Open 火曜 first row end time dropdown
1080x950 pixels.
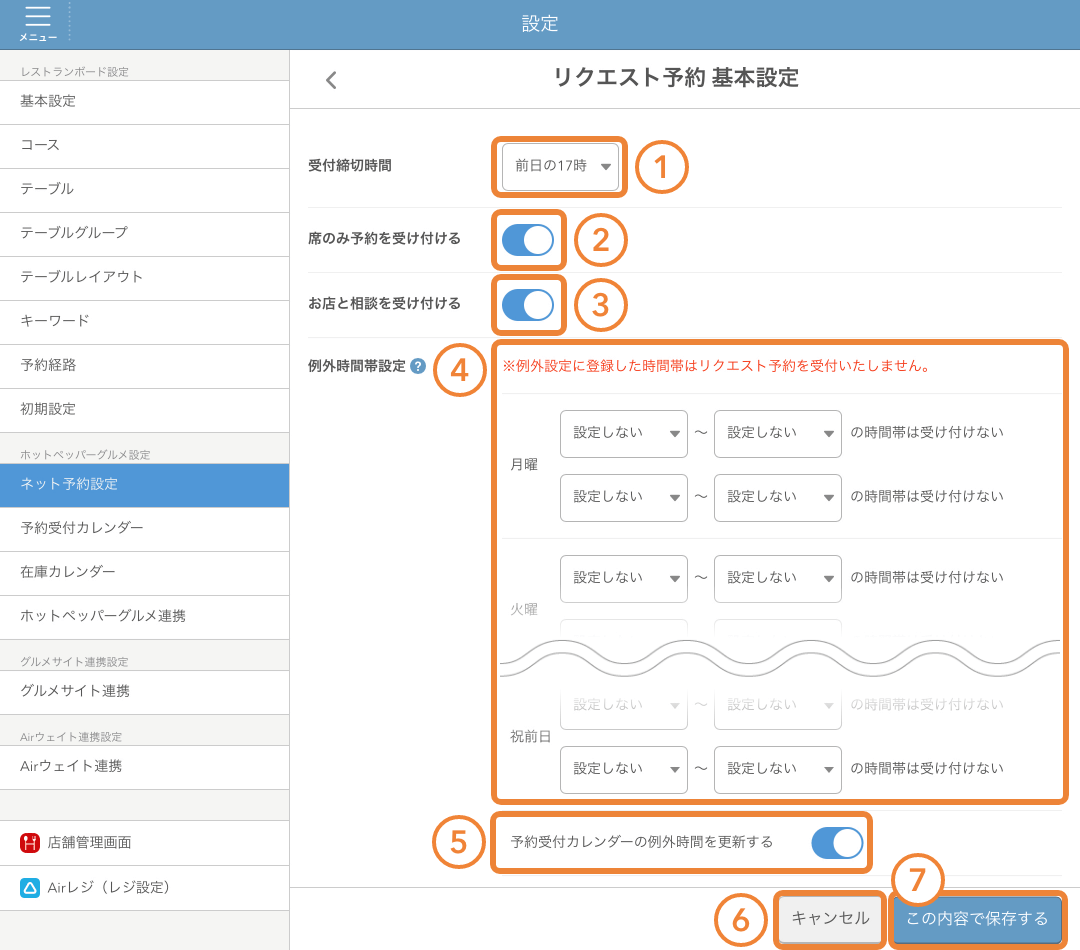778,579
